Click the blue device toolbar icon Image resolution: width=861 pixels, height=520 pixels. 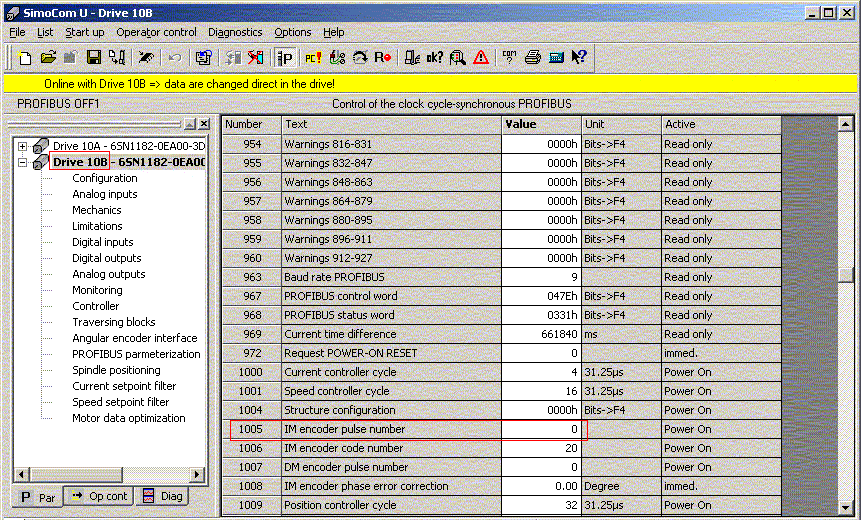(x=556, y=57)
